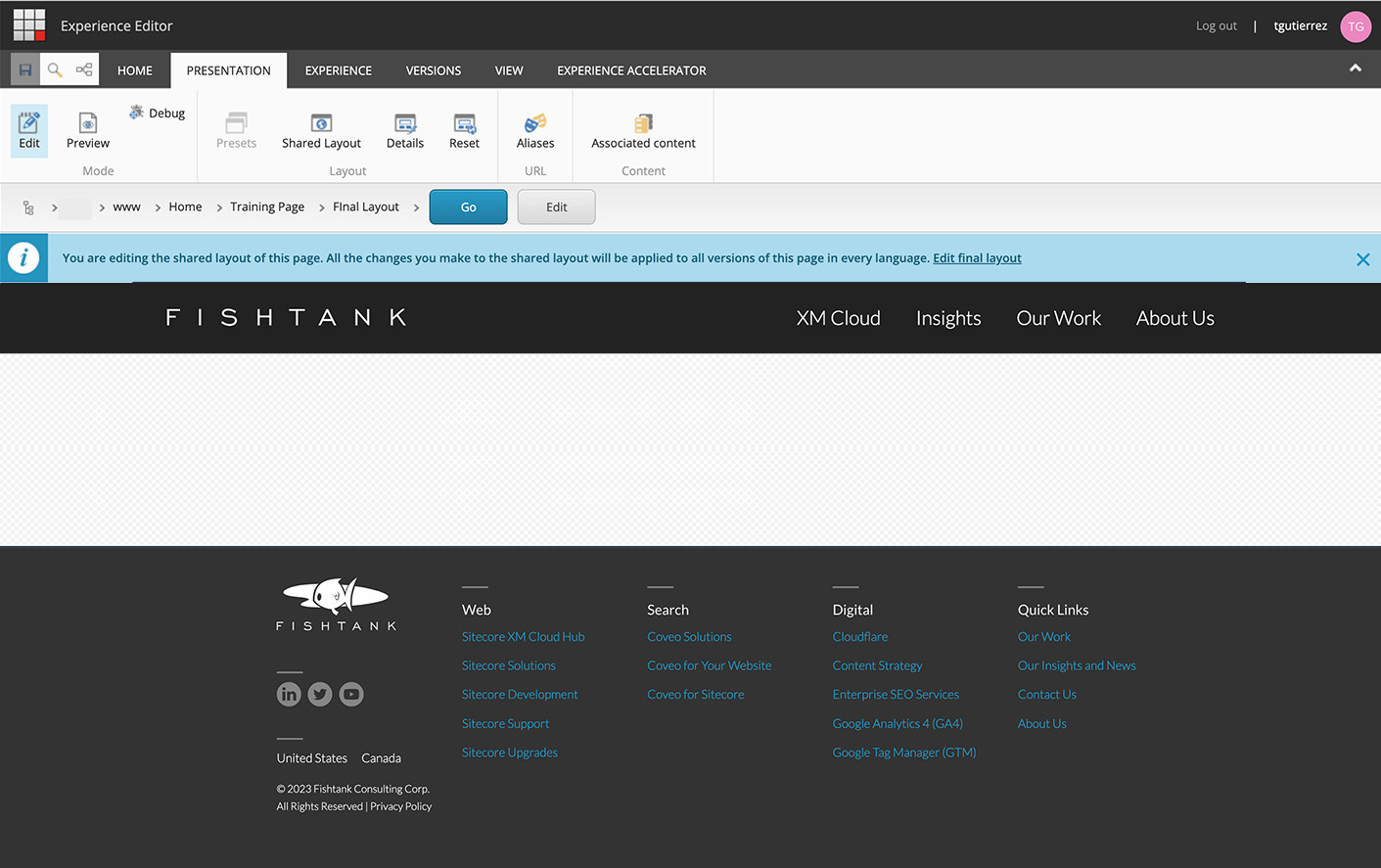Open Sitecore XM Cloud Hub footer link
1381x868 pixels.
pos(523,637)
